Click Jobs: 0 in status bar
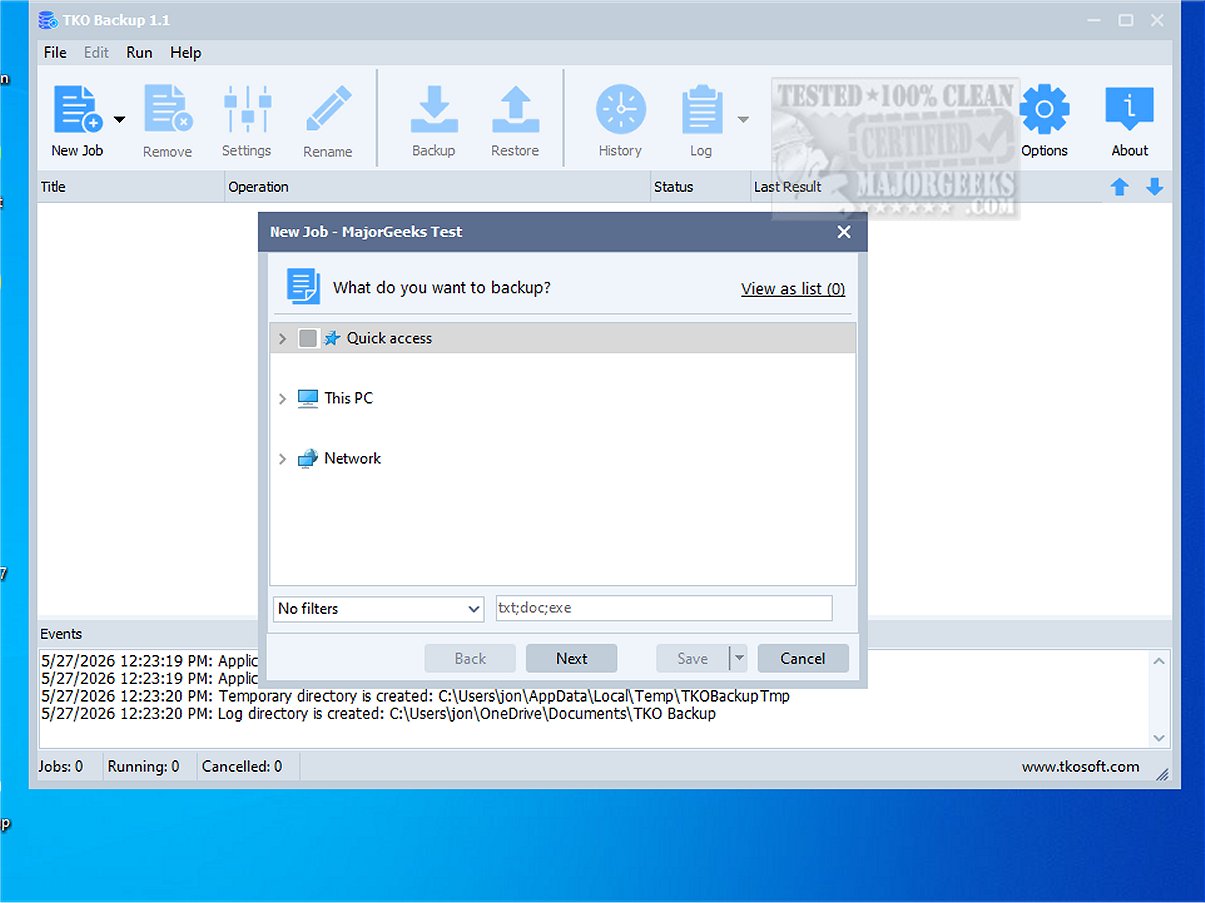Image resolution: width=1205 pixels, height=903 pixels. pos(61,766)
